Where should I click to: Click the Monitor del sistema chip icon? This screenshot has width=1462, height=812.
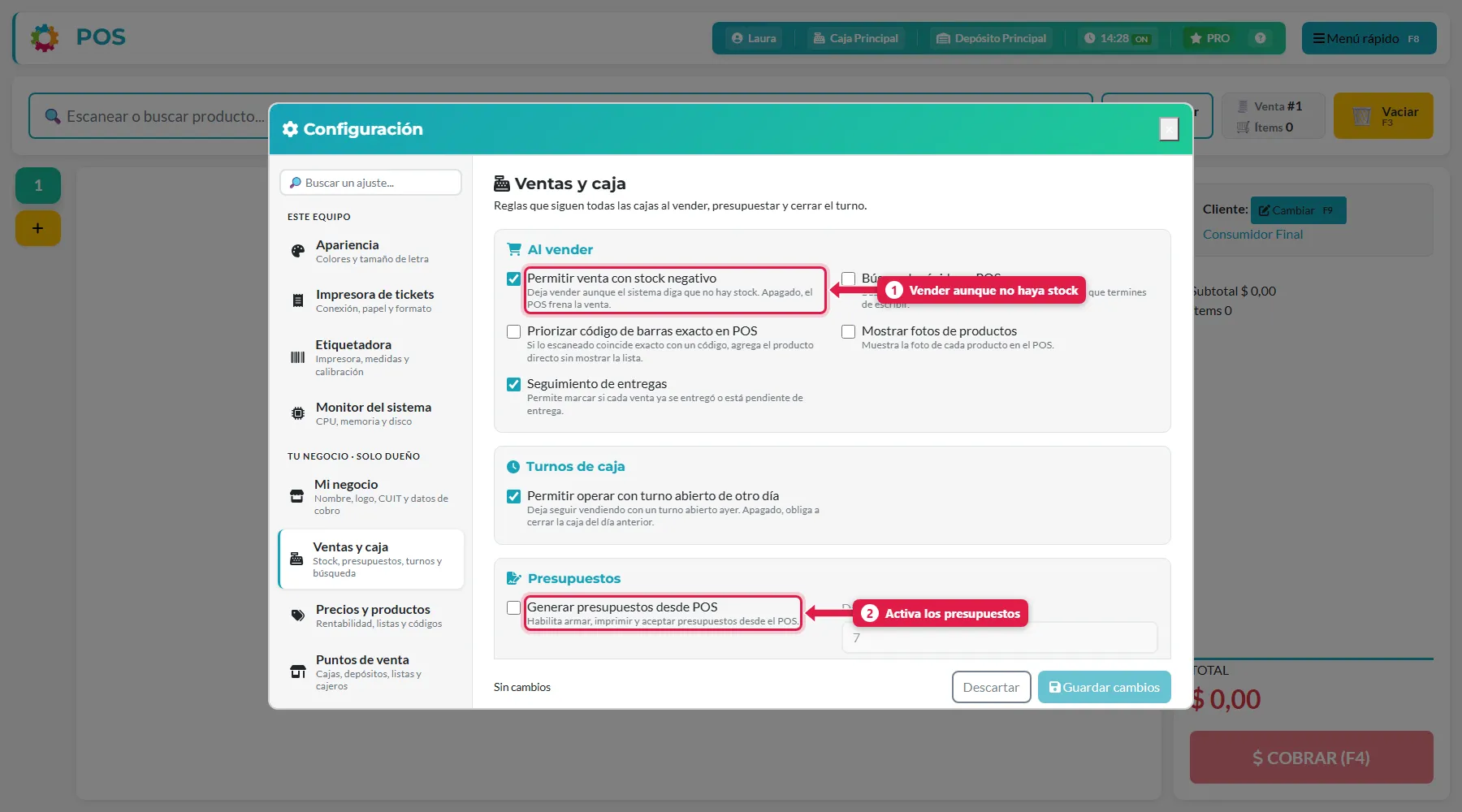point(298,414)
